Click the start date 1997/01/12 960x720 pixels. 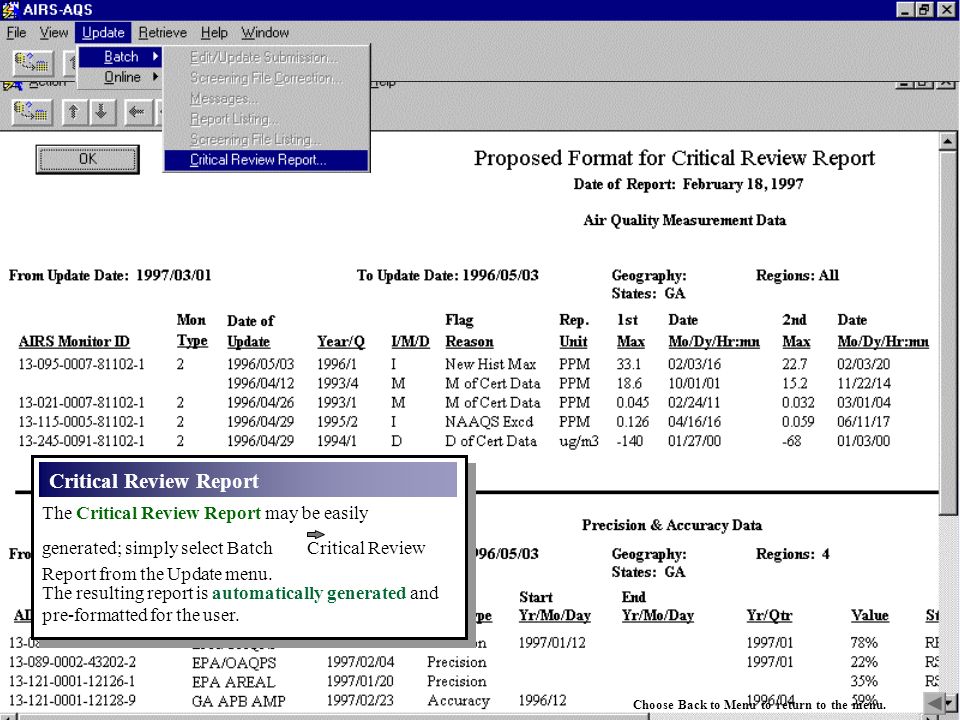(552, 643)
